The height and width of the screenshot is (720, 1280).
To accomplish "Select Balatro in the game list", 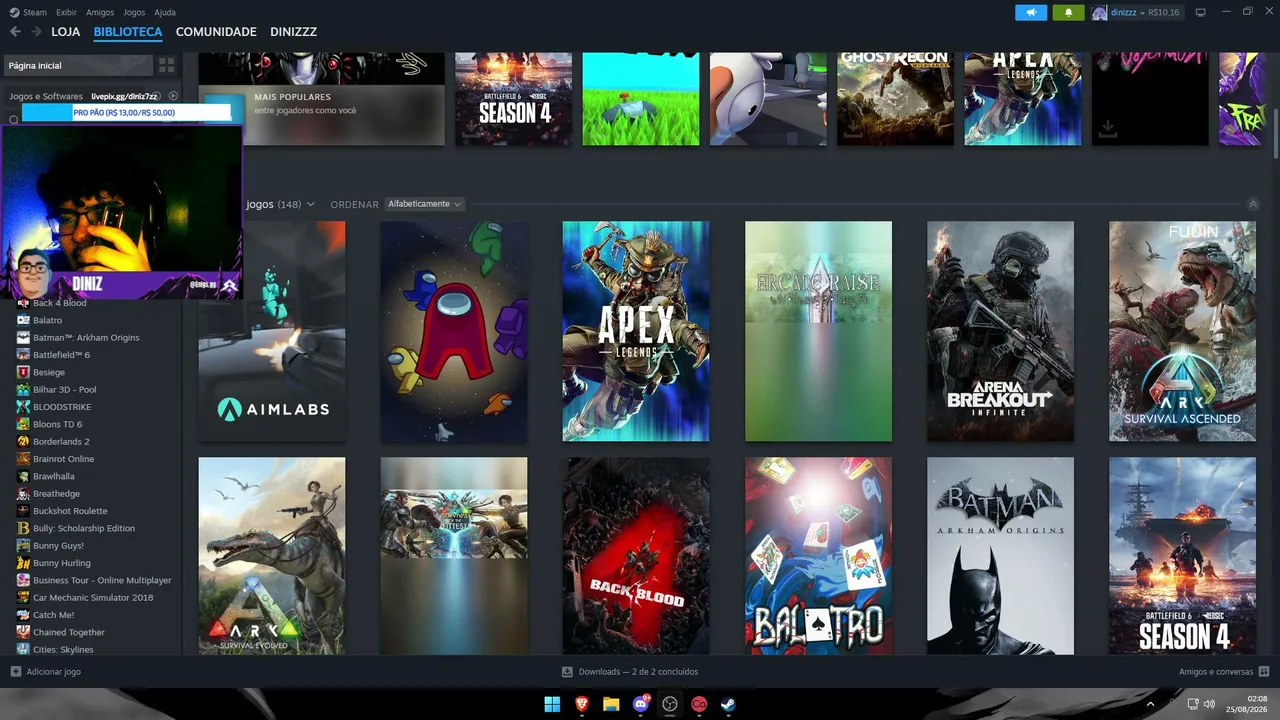I will coord(47,320).
